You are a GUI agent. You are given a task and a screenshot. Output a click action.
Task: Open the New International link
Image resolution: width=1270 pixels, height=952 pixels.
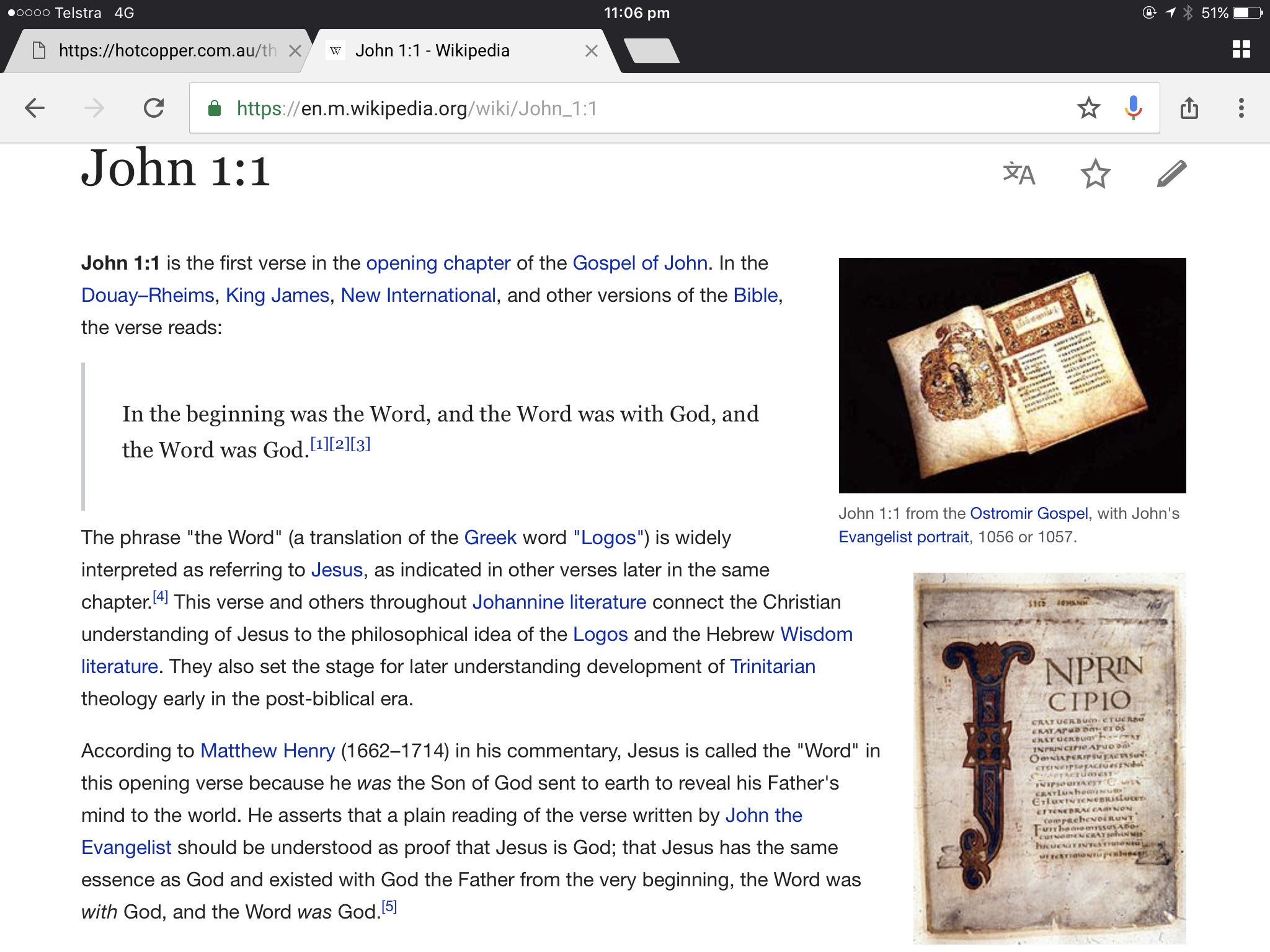(419, 296)
